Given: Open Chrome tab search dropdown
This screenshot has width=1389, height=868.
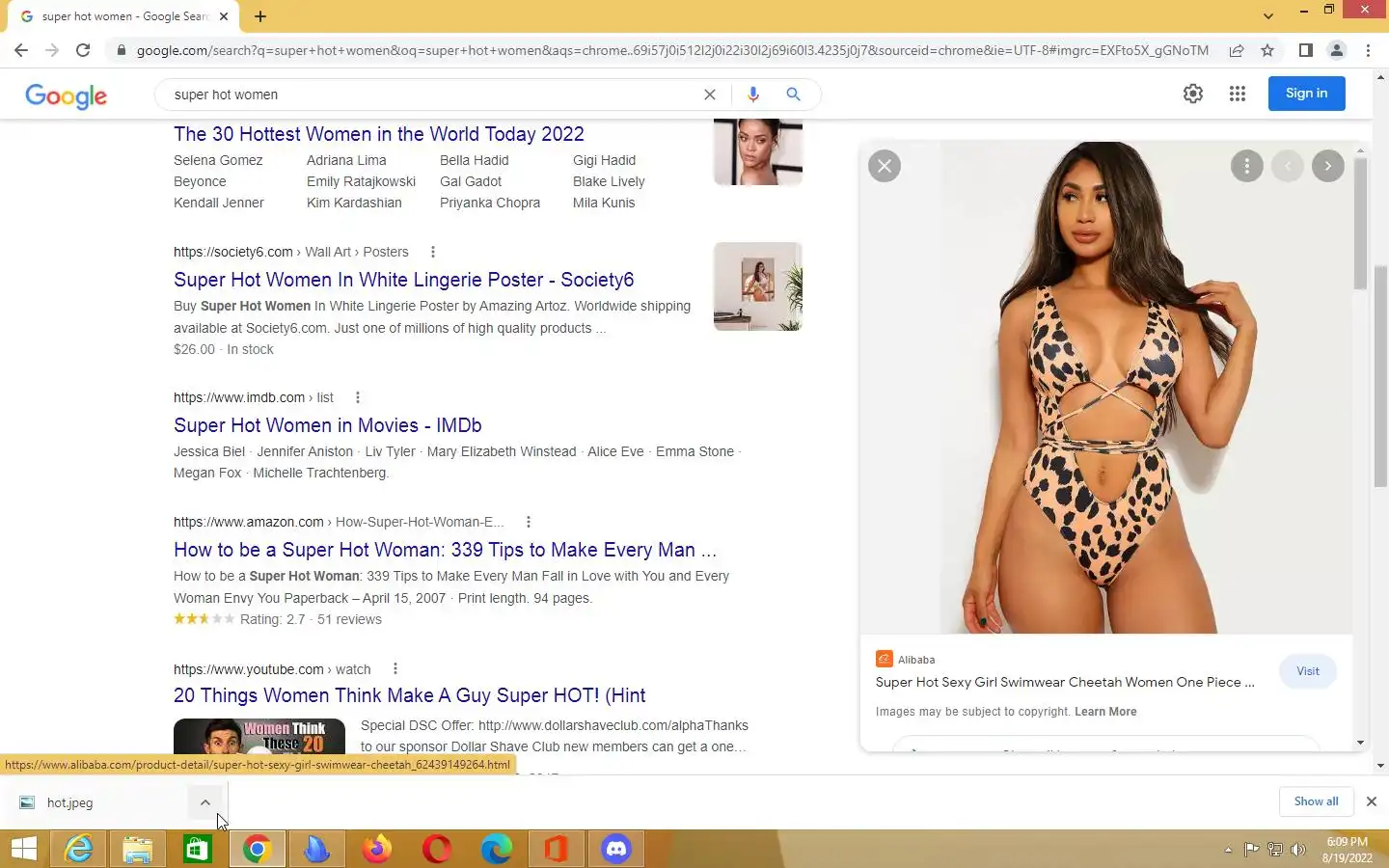Looking at the screenshot, I should tap(1267, 15).
